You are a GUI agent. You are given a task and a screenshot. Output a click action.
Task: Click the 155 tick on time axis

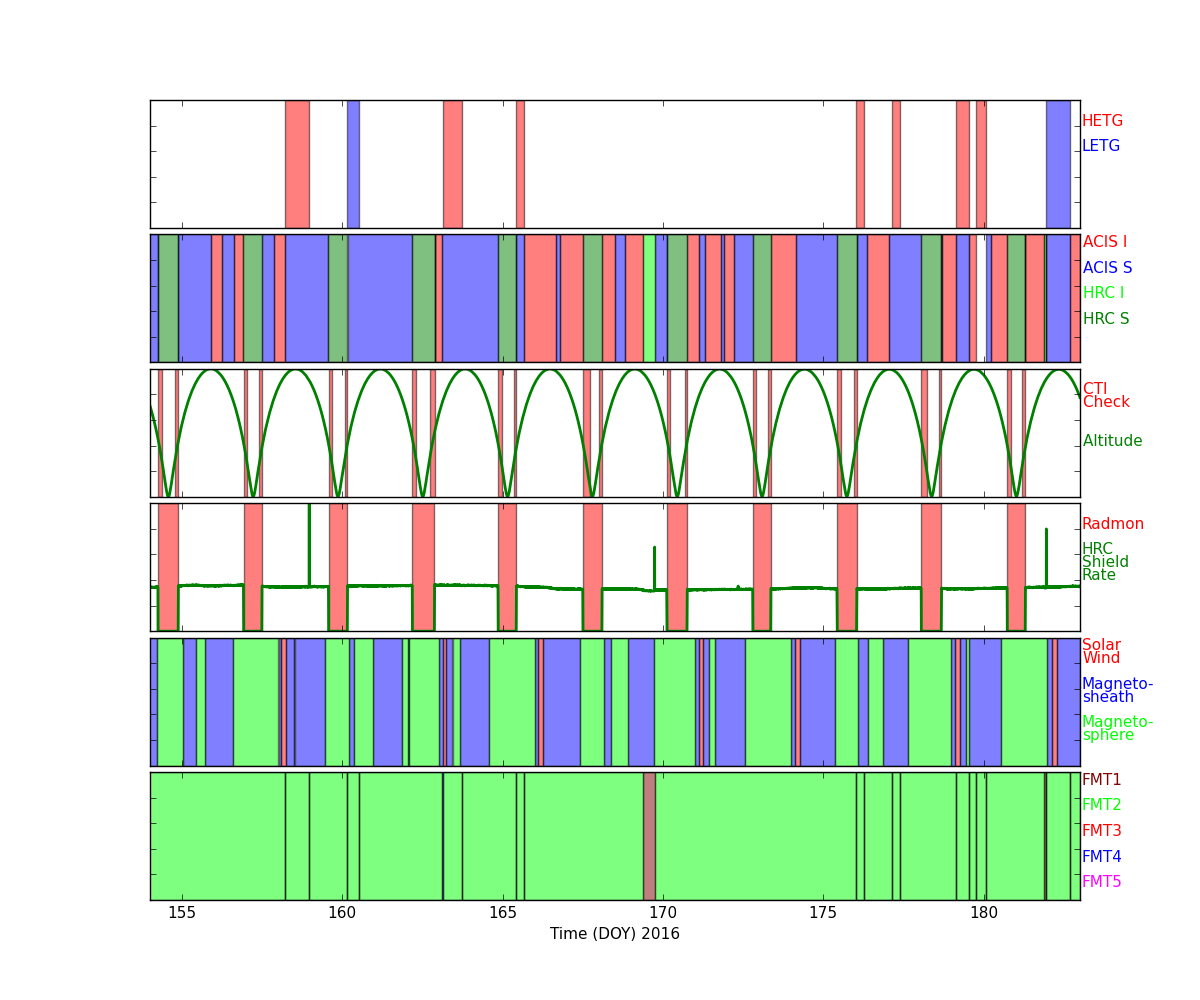tap(182, 913)
